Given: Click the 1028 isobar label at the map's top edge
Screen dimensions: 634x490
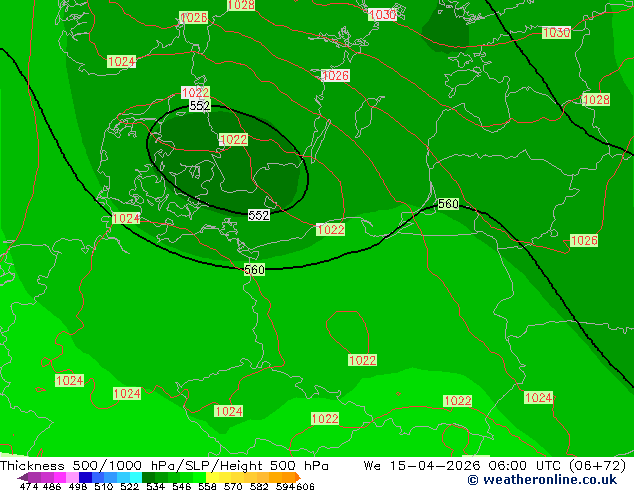Looking at the screenshot, I should tap(241, 5).
